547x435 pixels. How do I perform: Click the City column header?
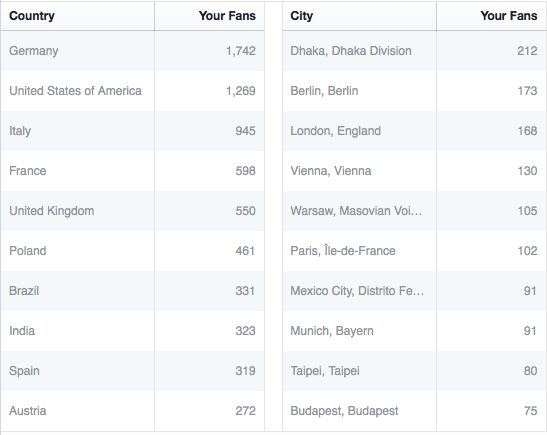click(301, 16)
